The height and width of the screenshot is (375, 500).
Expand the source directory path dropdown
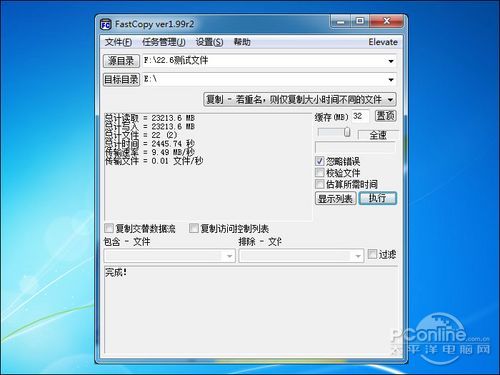(x=391, y=61)
